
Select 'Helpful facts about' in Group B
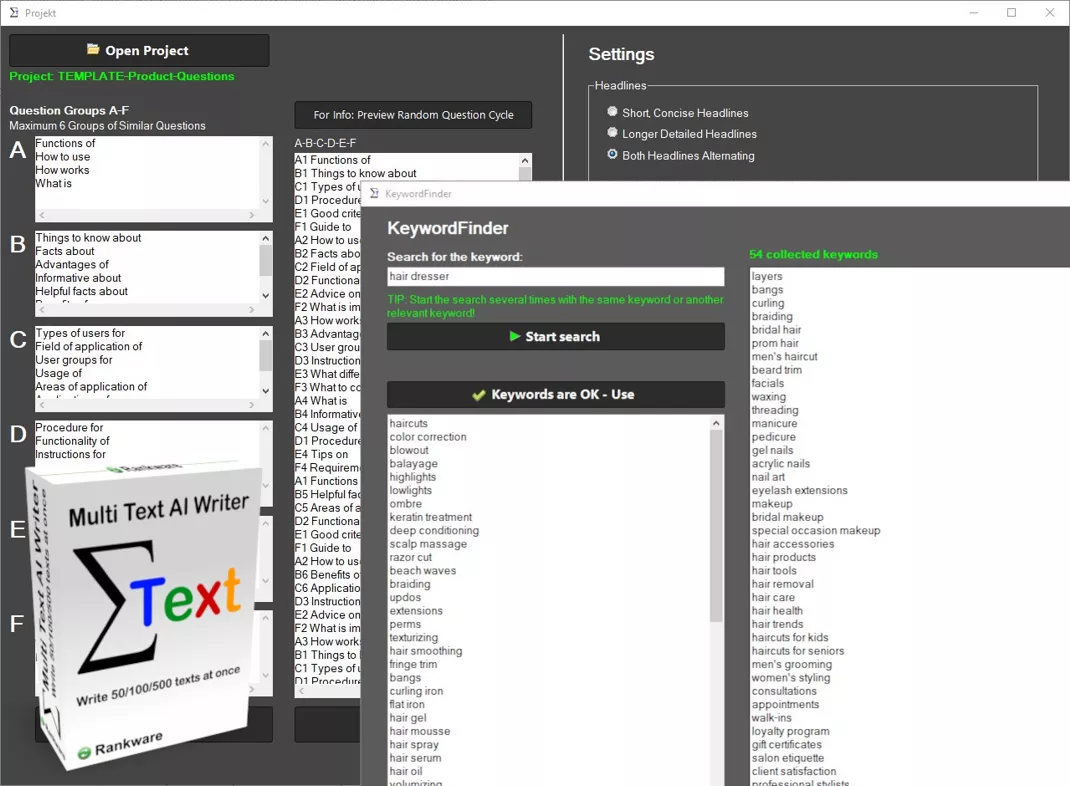pyautogui.click(x=82, y=291)
